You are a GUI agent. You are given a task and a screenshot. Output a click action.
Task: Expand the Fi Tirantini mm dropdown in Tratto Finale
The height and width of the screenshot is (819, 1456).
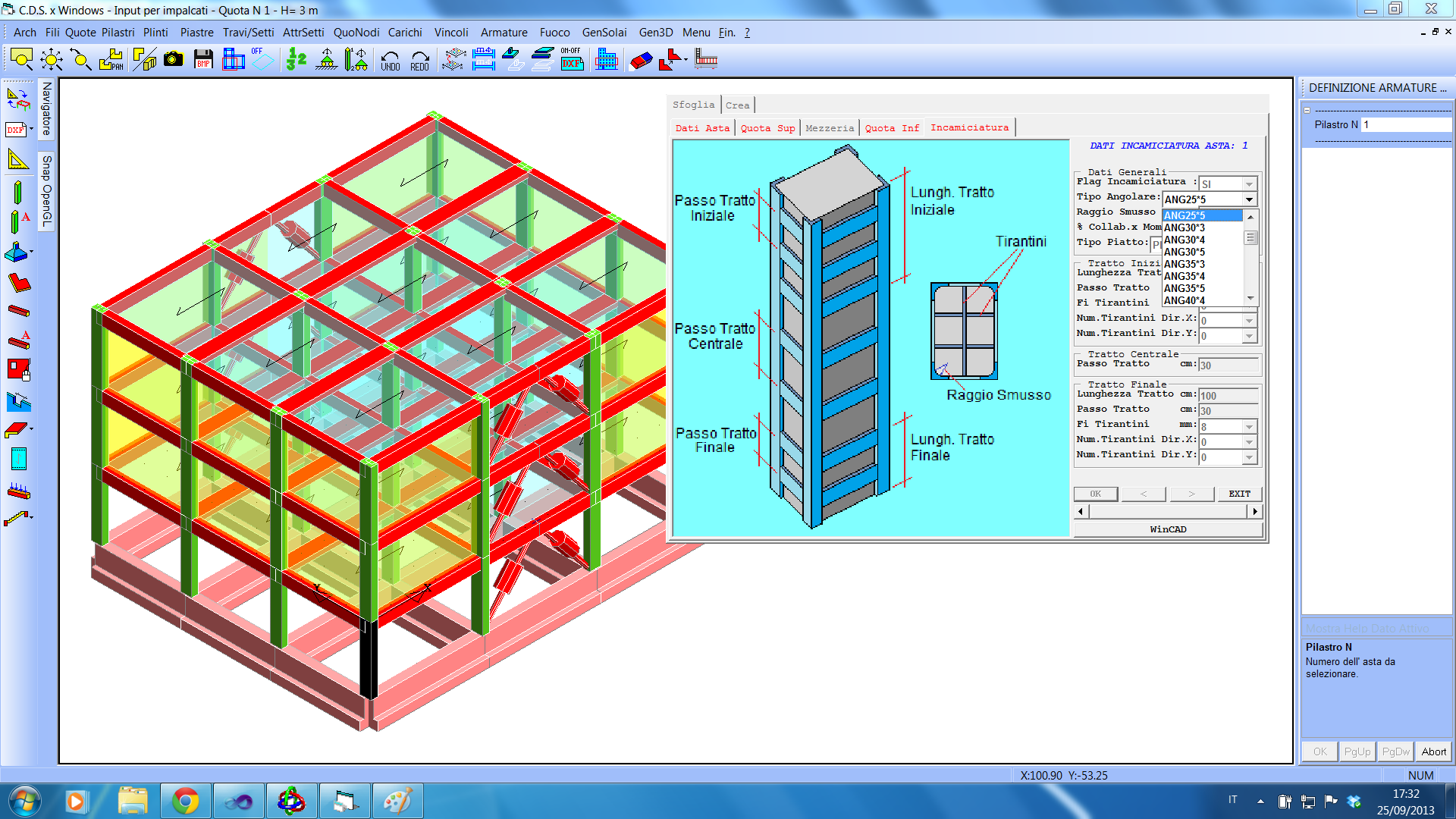point(1249,427)
